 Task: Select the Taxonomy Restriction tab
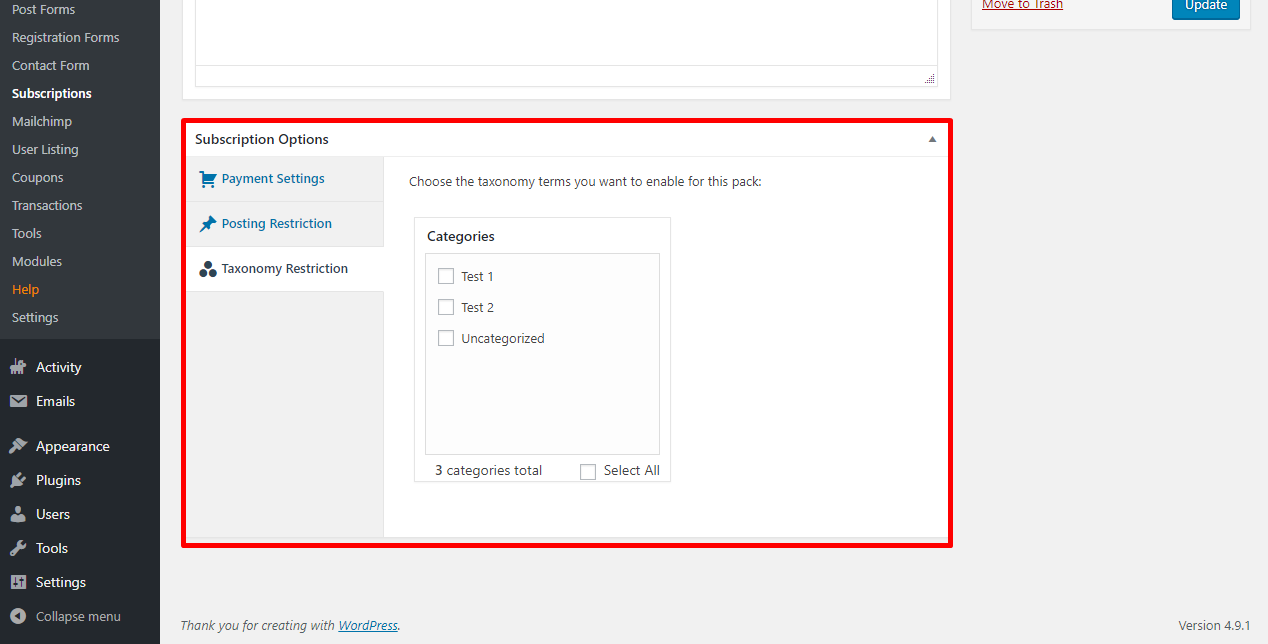click(x=284, y=269)
